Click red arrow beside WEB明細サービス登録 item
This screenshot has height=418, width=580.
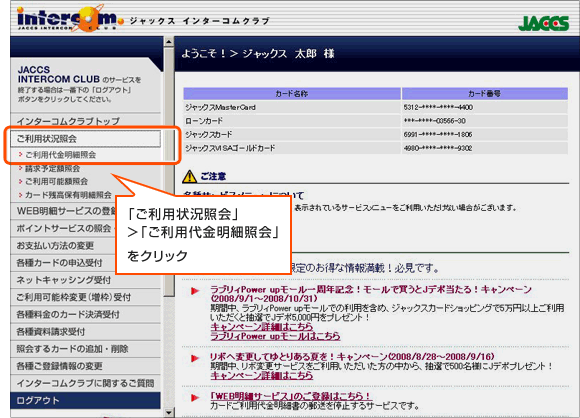pos(195,398)
